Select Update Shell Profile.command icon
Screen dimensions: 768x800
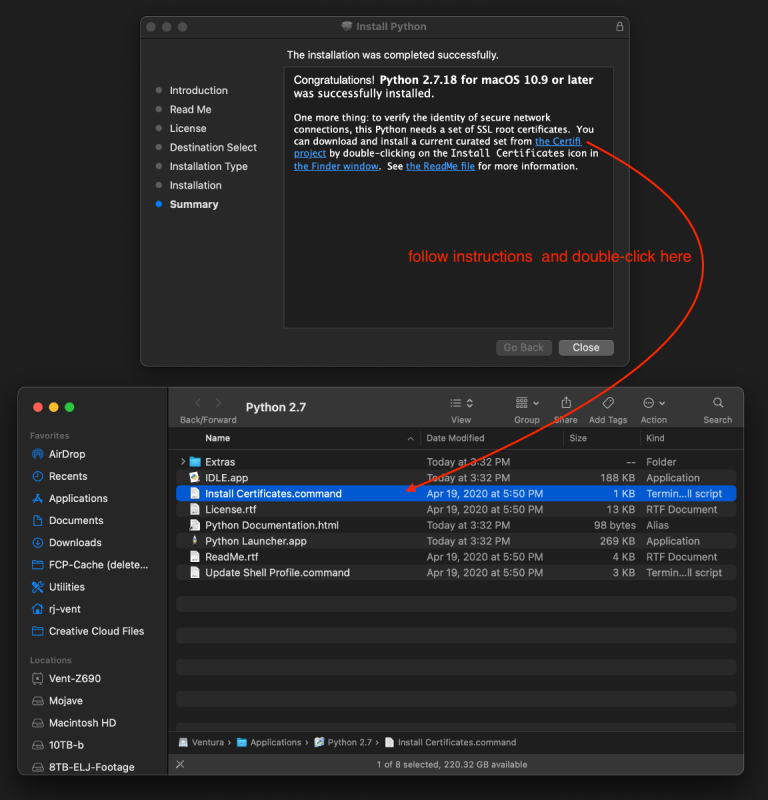click(194, 572)
